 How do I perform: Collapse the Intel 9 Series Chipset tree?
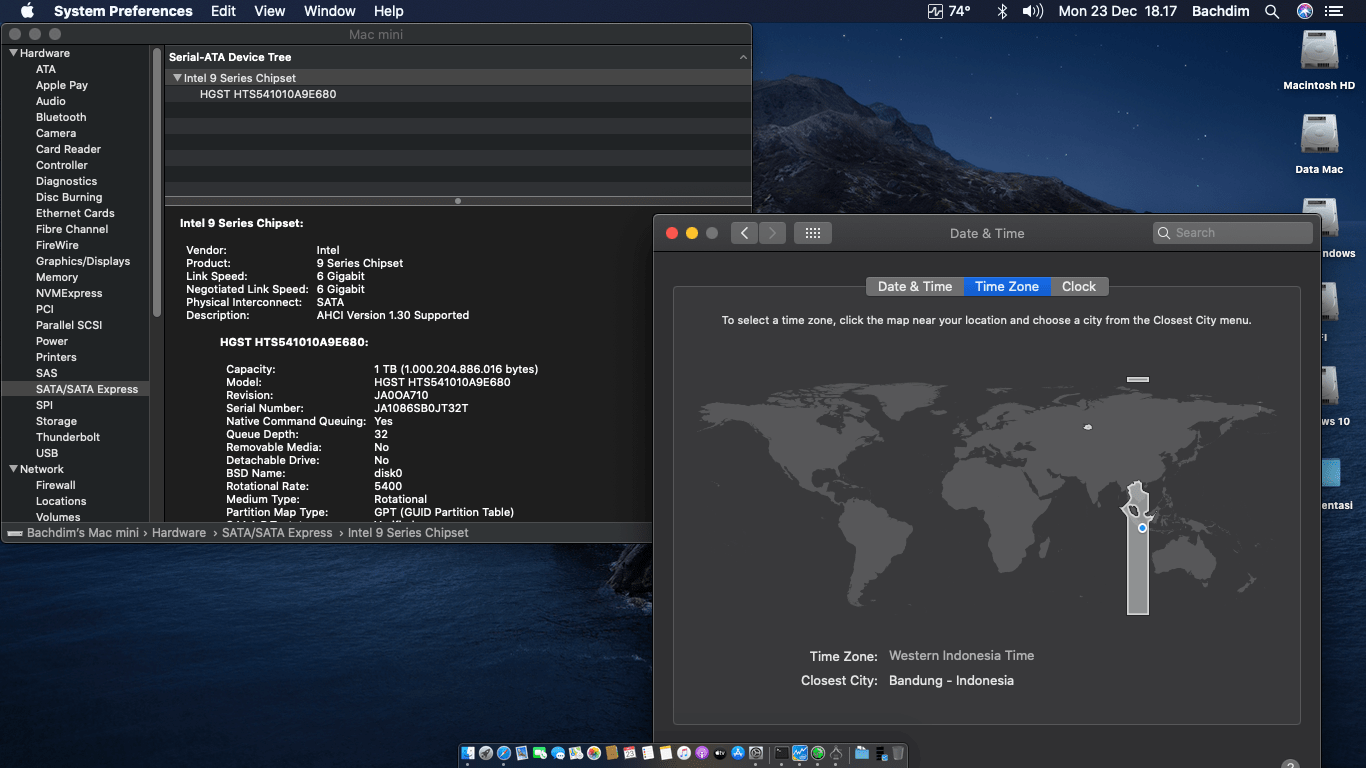click(x=177, y=78)
